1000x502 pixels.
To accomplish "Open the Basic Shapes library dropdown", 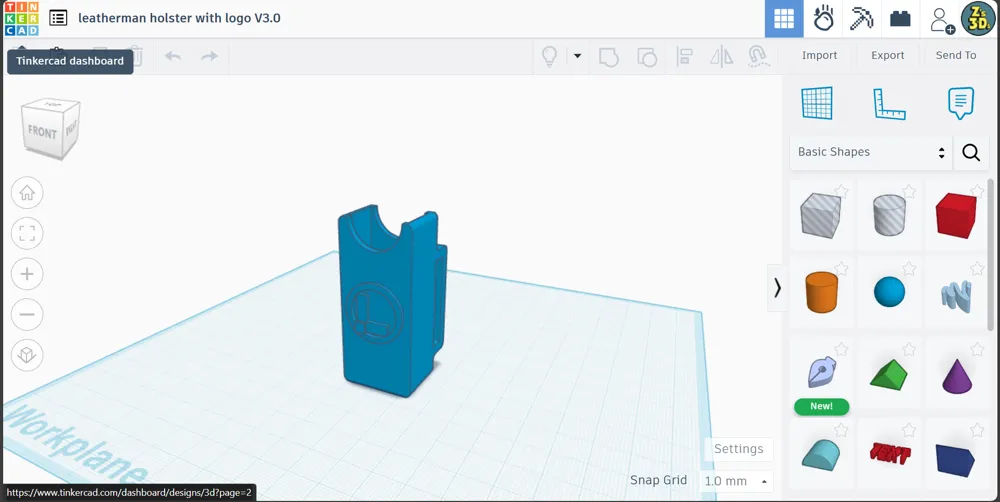I will tap(871, 152).
